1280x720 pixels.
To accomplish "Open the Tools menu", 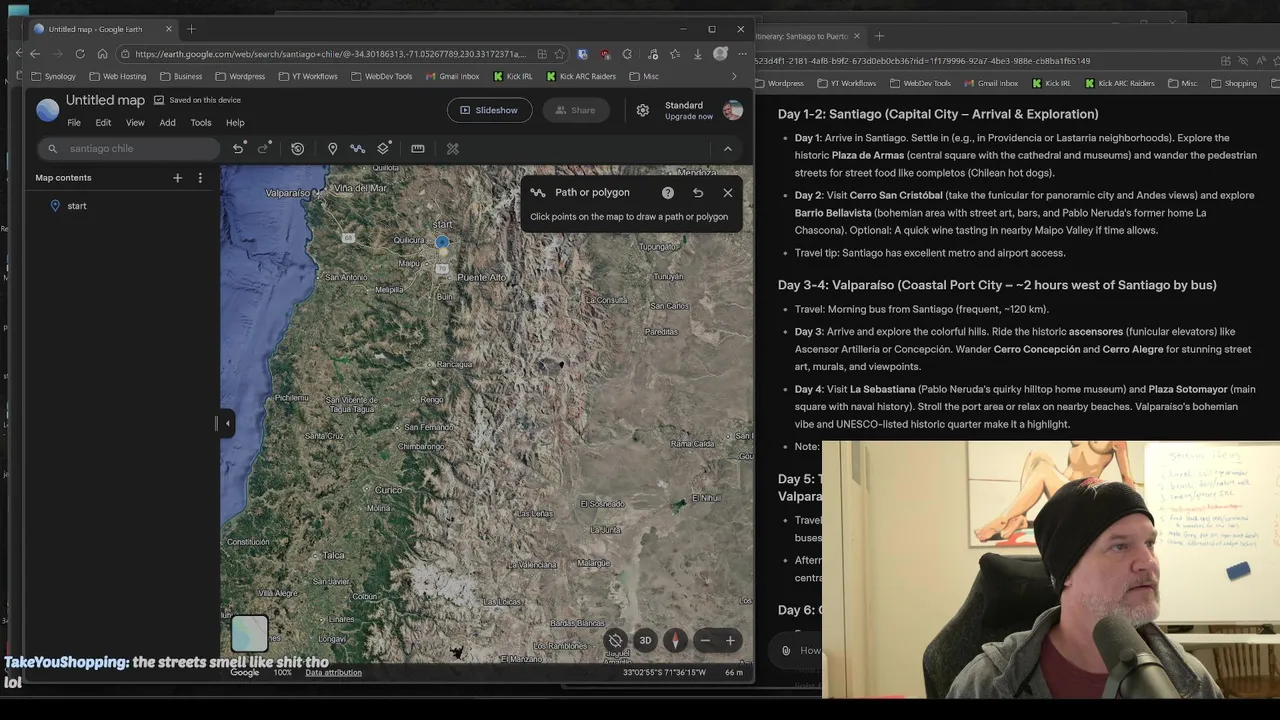I will coord(201,123).
